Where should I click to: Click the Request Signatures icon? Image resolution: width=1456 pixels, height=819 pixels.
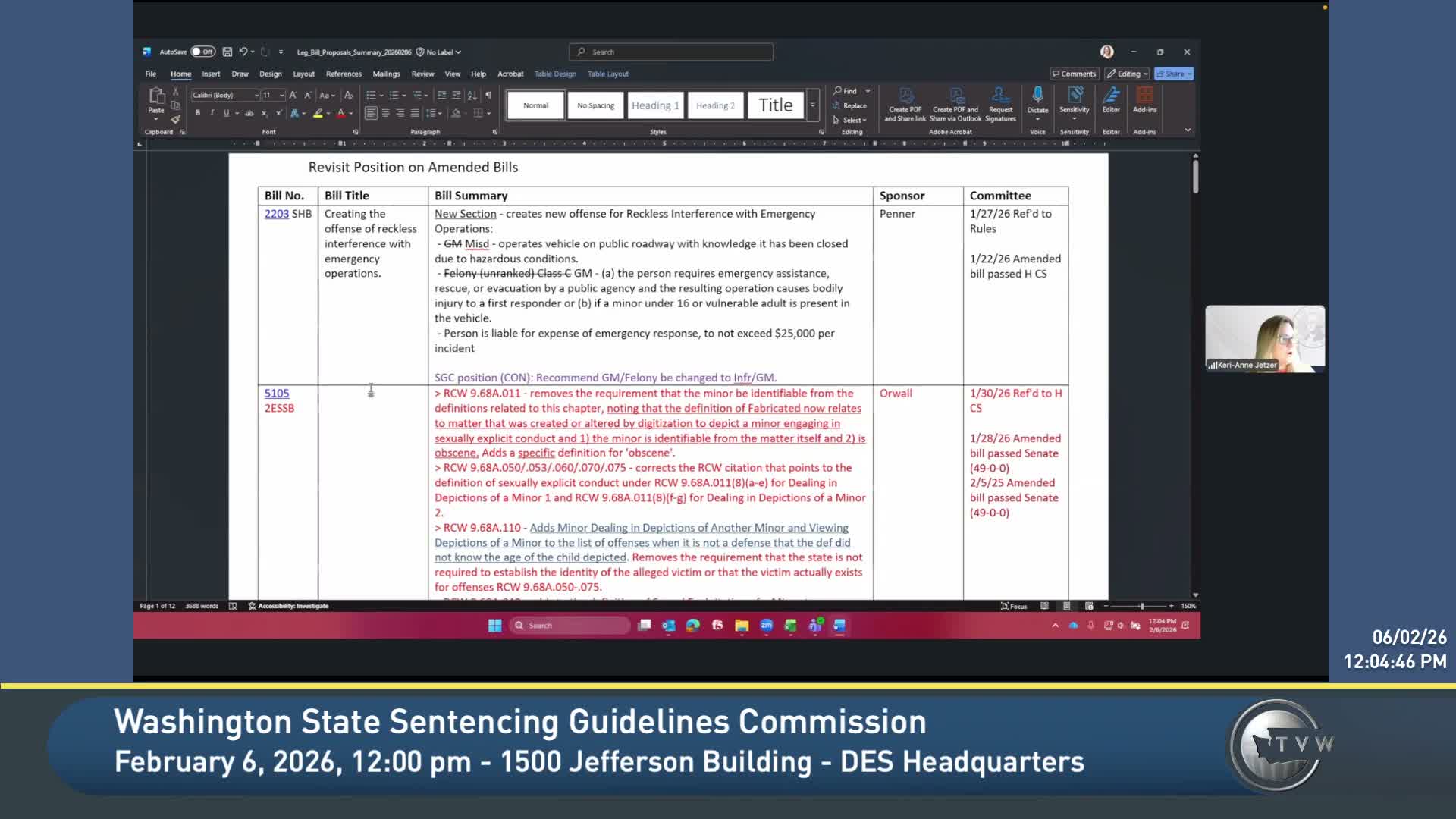point(1000,104)
